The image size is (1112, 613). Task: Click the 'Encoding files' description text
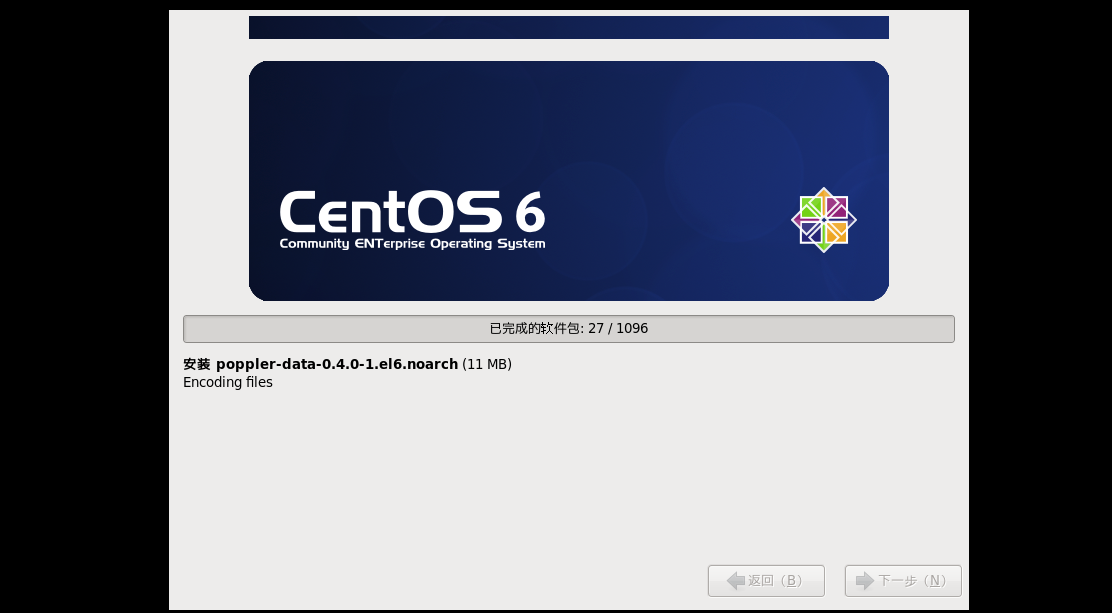[228, 382]
